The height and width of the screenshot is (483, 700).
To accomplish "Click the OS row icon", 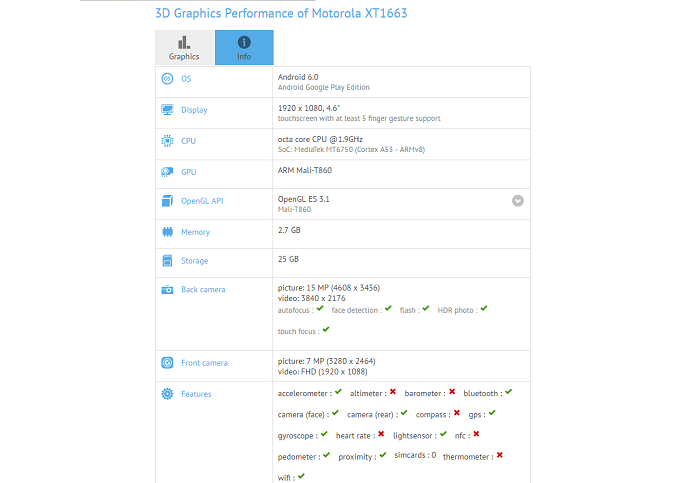I will 167,79.
